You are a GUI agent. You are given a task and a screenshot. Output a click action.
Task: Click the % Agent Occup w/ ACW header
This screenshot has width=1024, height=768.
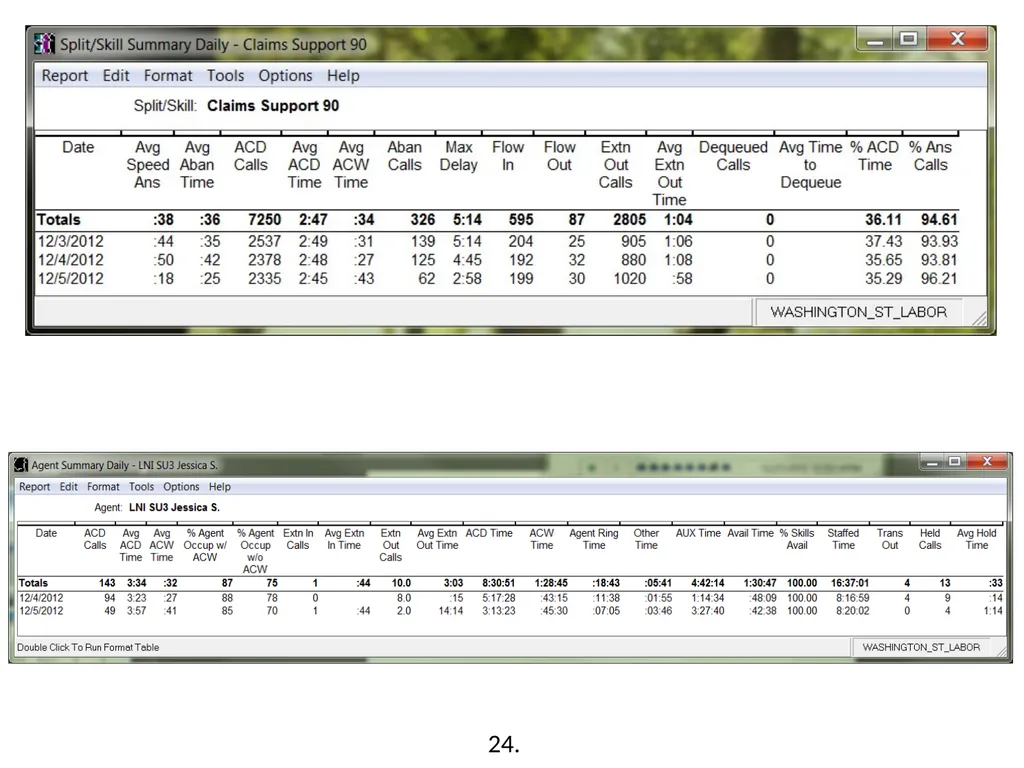click(x=205, y=545)
